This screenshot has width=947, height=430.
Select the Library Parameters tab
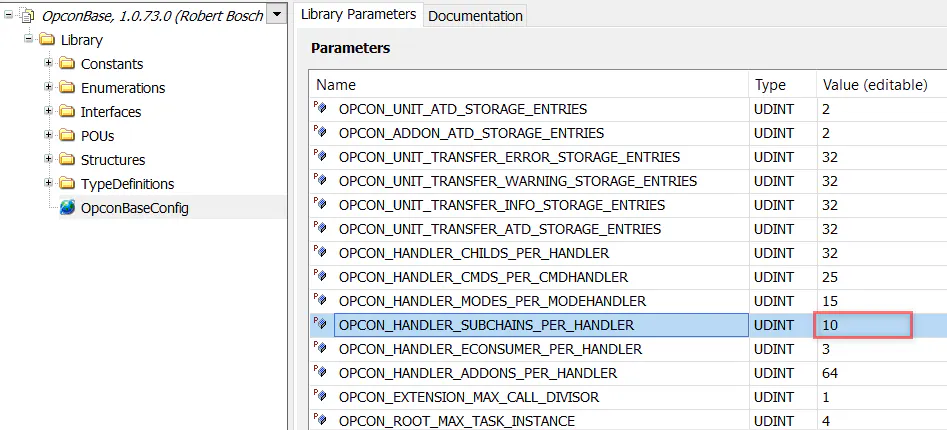(358, 14)
